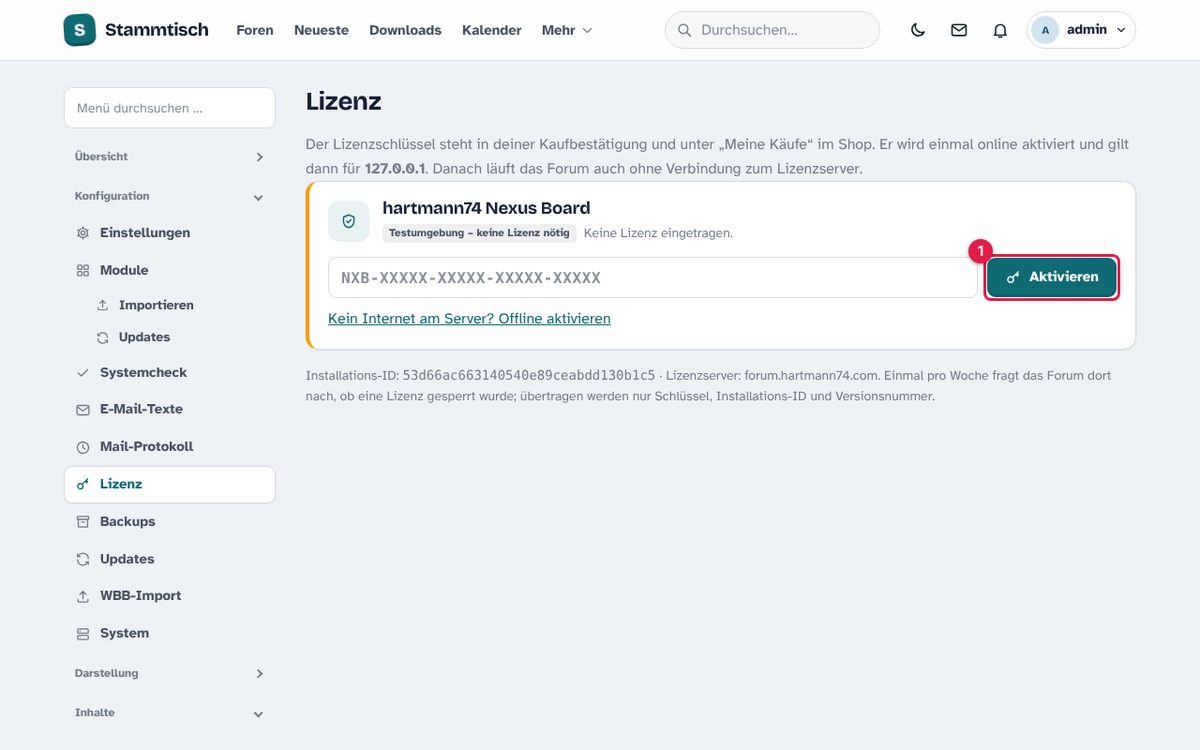Open Downloads in the top navigation
Image resolution: width=1200 pixels, height=750 pixels.
coord(405,30)
